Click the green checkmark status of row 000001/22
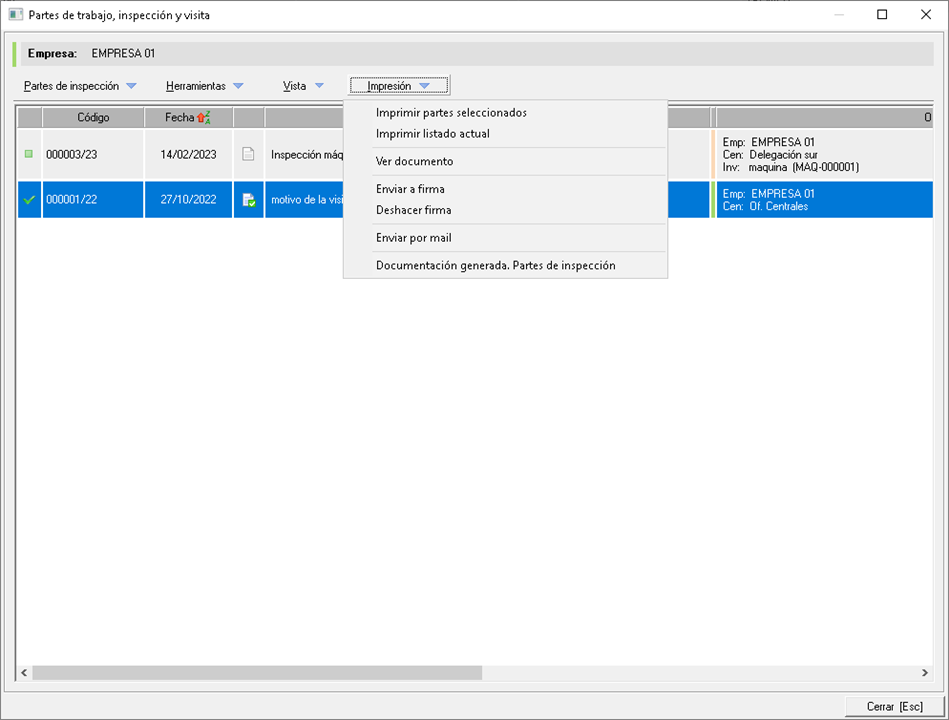The height and width of the screenshot is (720, 949). (x=29, y=200)
